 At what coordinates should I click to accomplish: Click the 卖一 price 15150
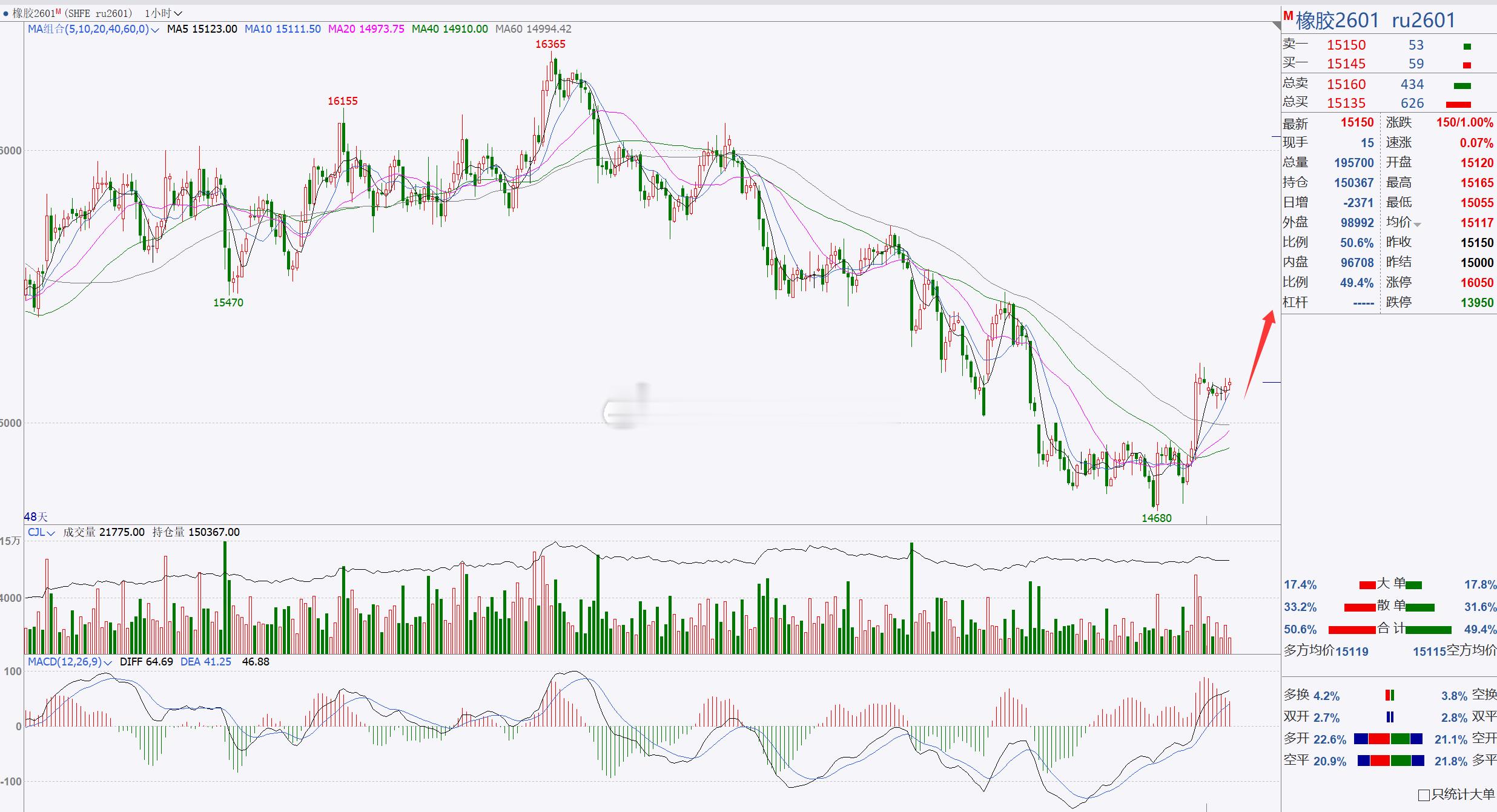click(1346, 45)
